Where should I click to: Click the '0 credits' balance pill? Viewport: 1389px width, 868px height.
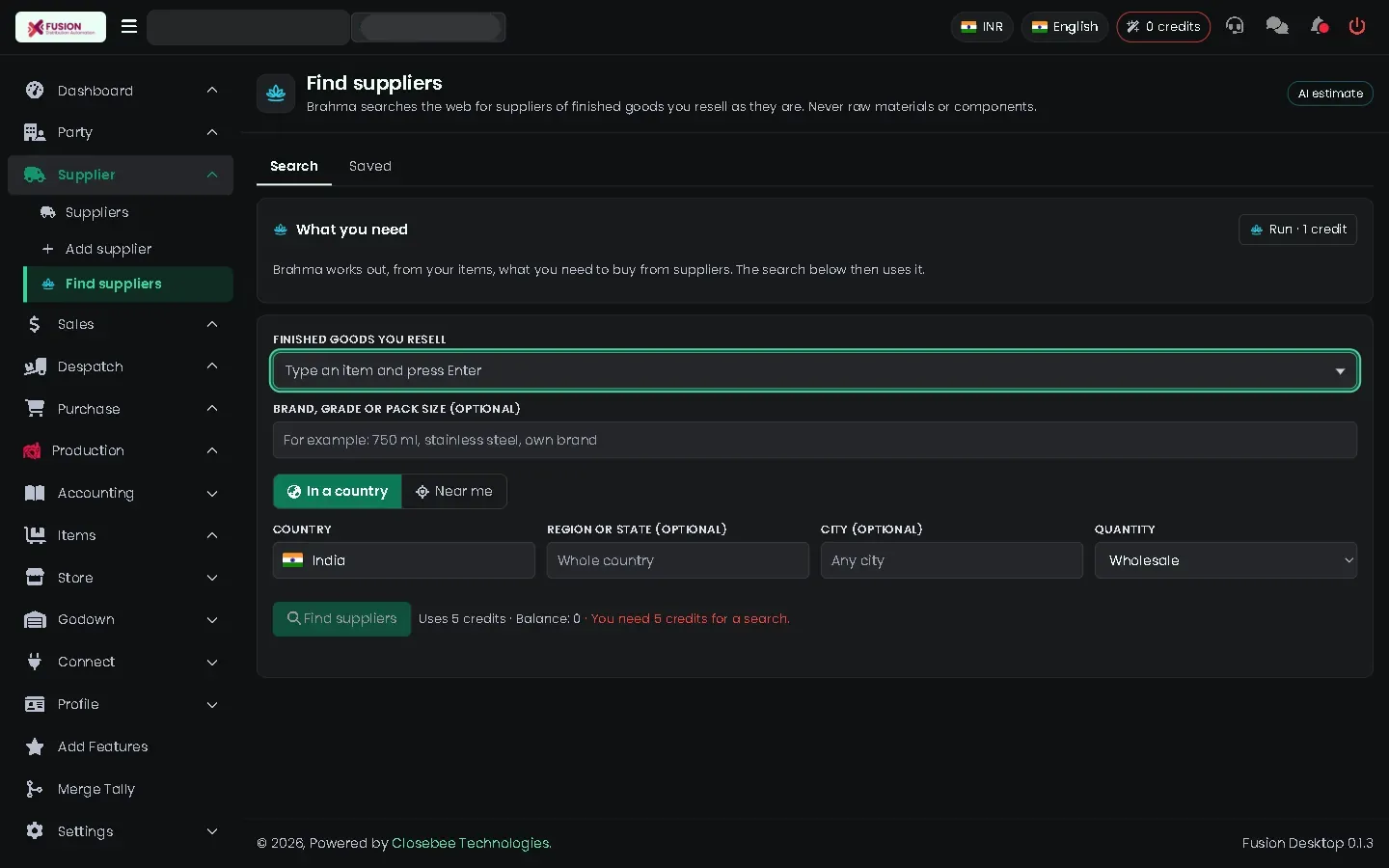(1163, 27)
